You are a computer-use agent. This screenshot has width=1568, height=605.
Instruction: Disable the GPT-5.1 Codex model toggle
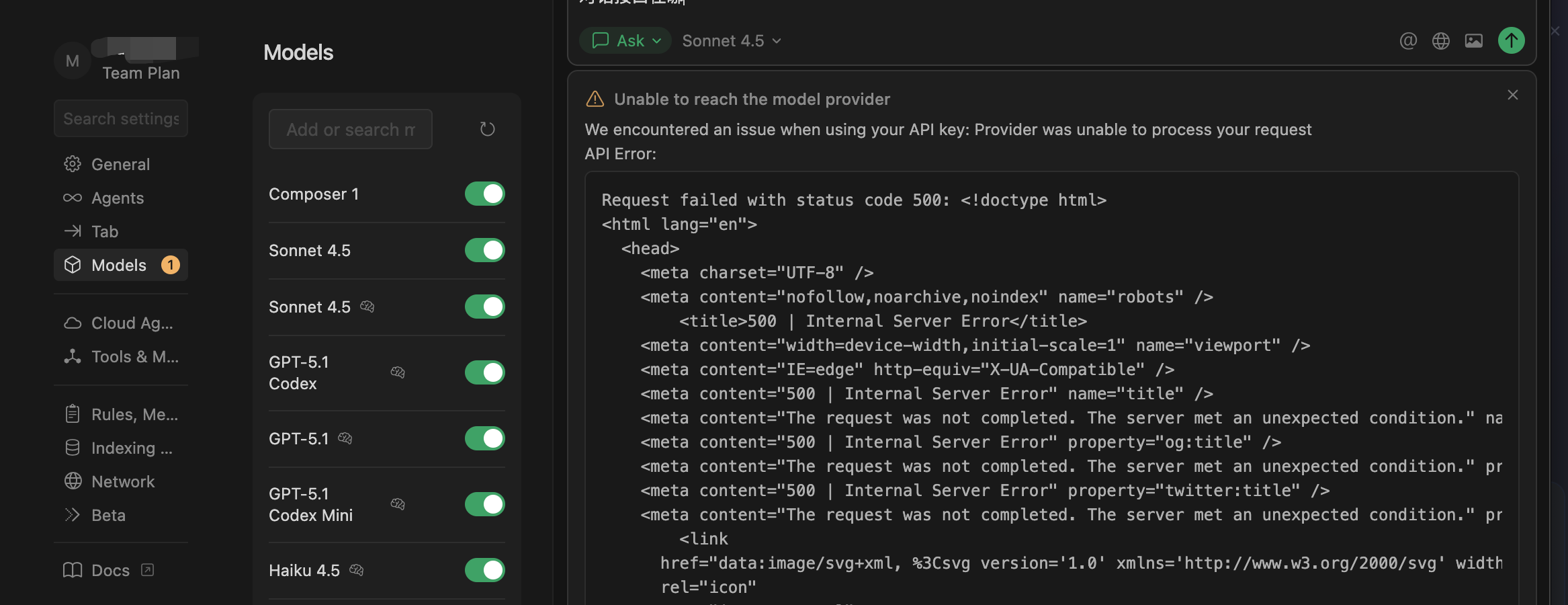tap(485, 372)
